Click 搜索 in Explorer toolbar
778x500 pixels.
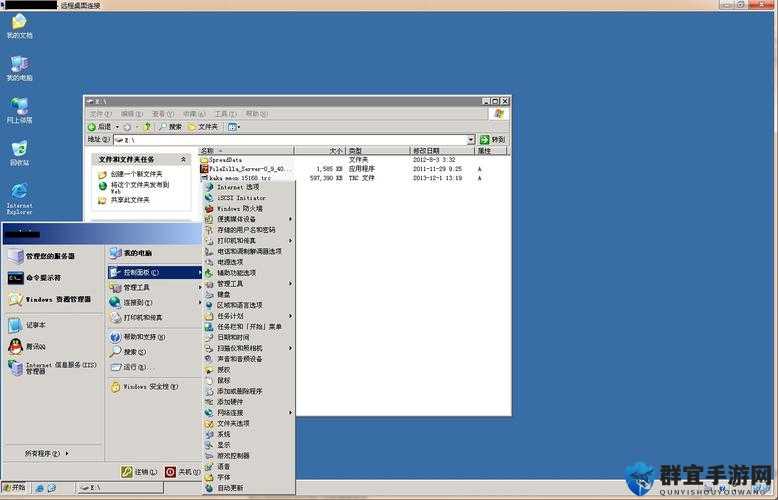click(171, 127)
